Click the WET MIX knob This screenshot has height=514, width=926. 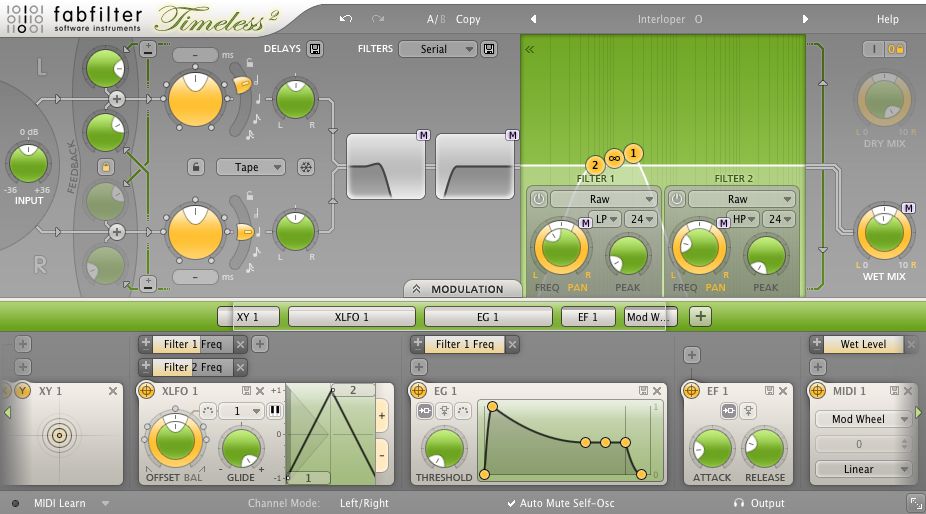coord(884,232)
